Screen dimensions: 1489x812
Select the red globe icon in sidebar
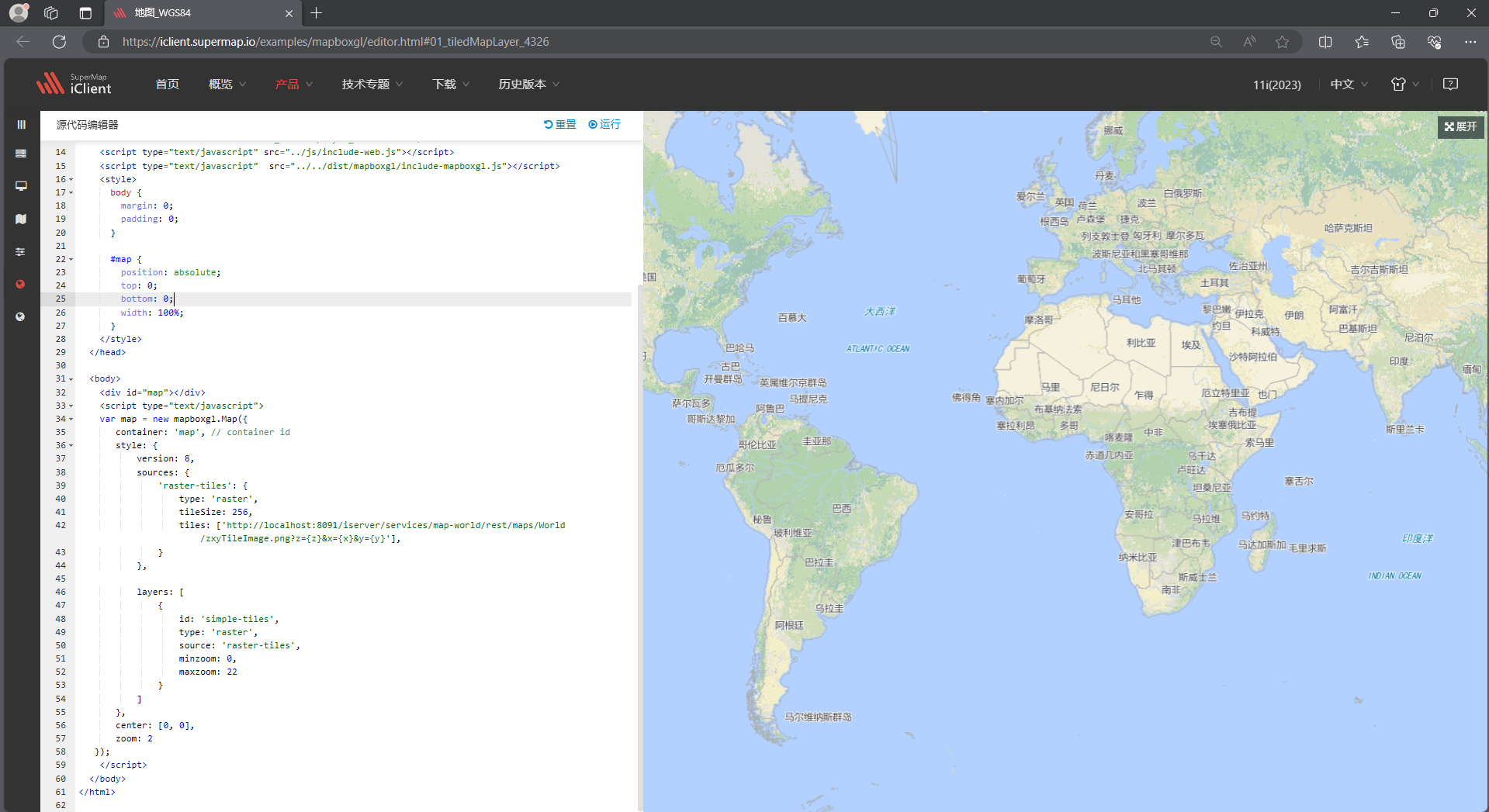21,284
